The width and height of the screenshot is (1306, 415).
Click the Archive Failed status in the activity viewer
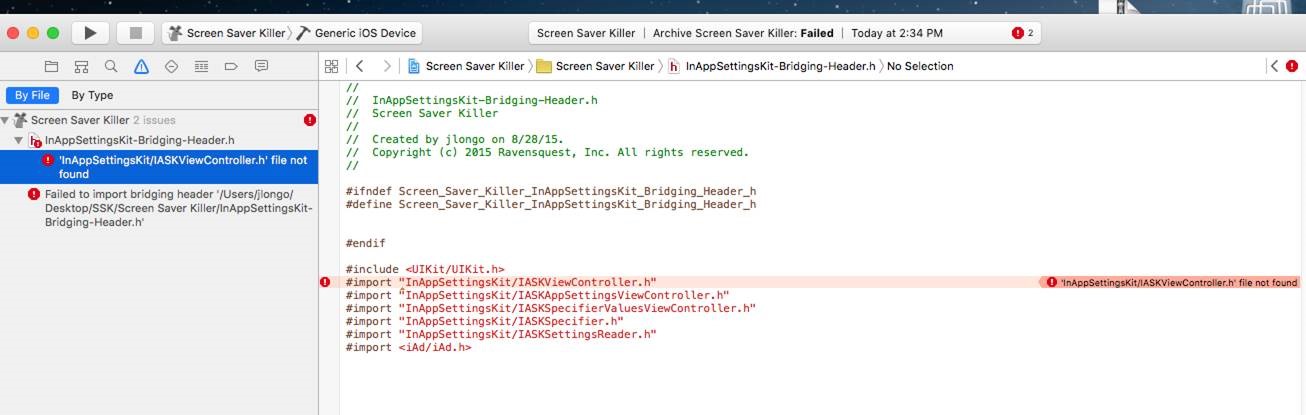[x=743, y=33]
